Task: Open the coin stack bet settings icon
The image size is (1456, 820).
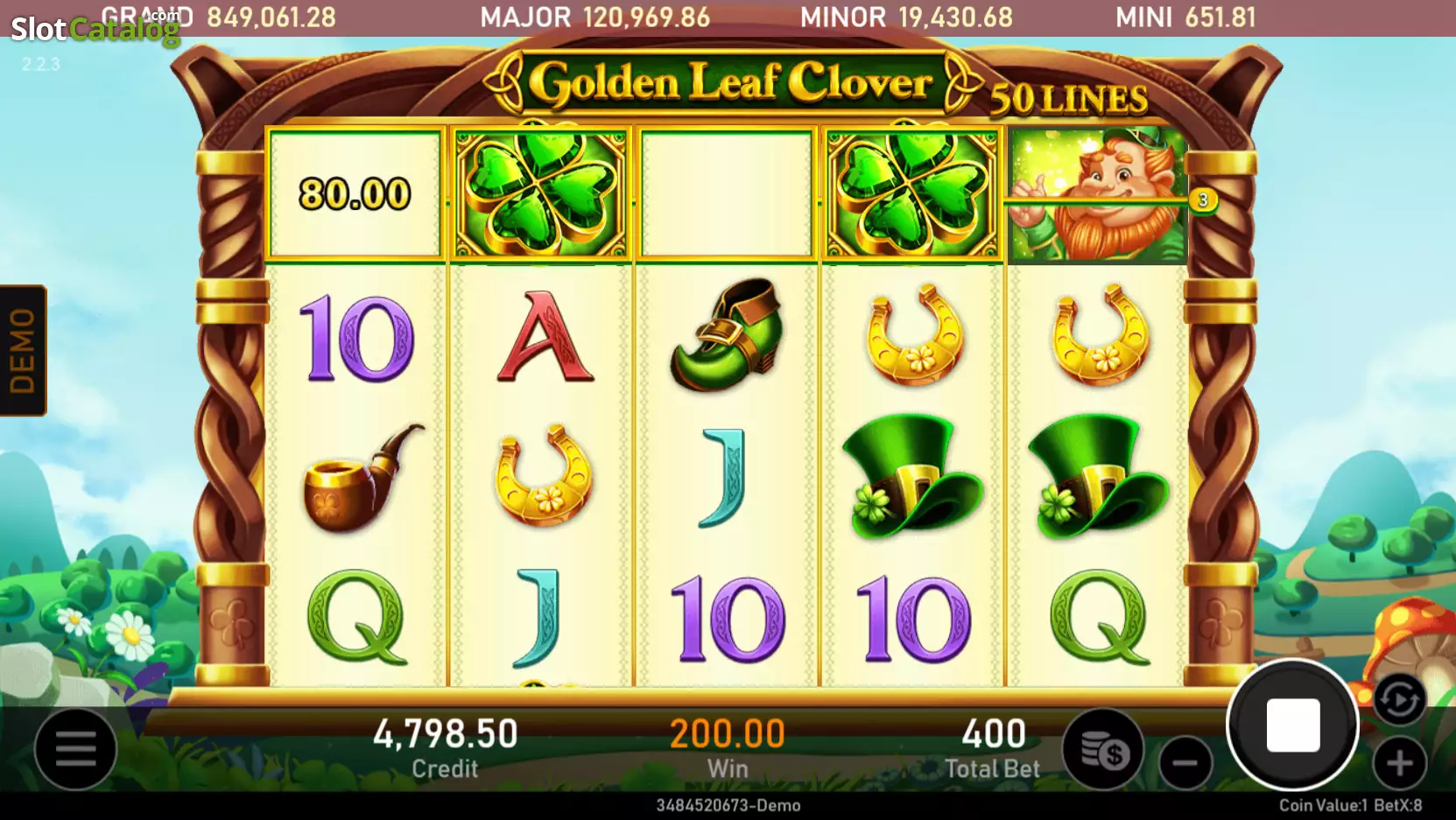Action: pos(1103,749)
